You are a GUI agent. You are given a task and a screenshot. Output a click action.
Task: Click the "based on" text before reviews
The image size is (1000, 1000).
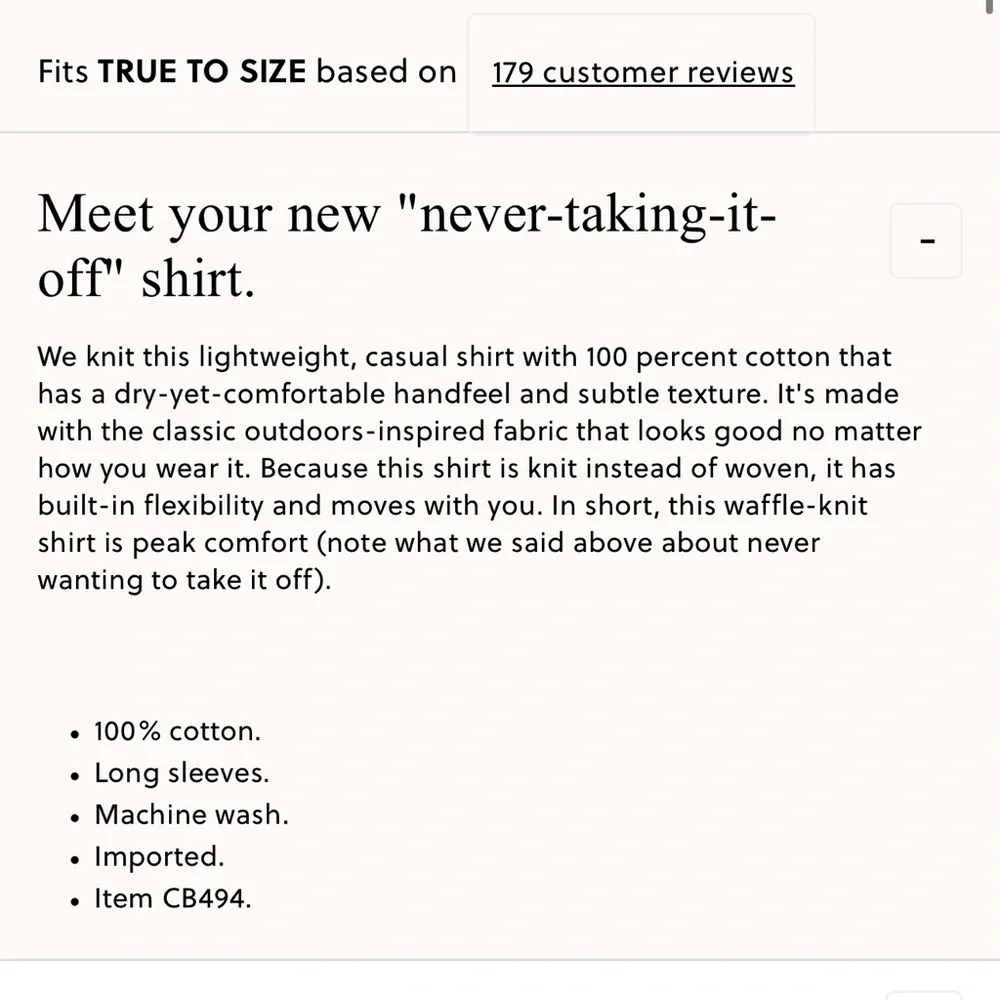pyautogui.click(x=386, y=71)
